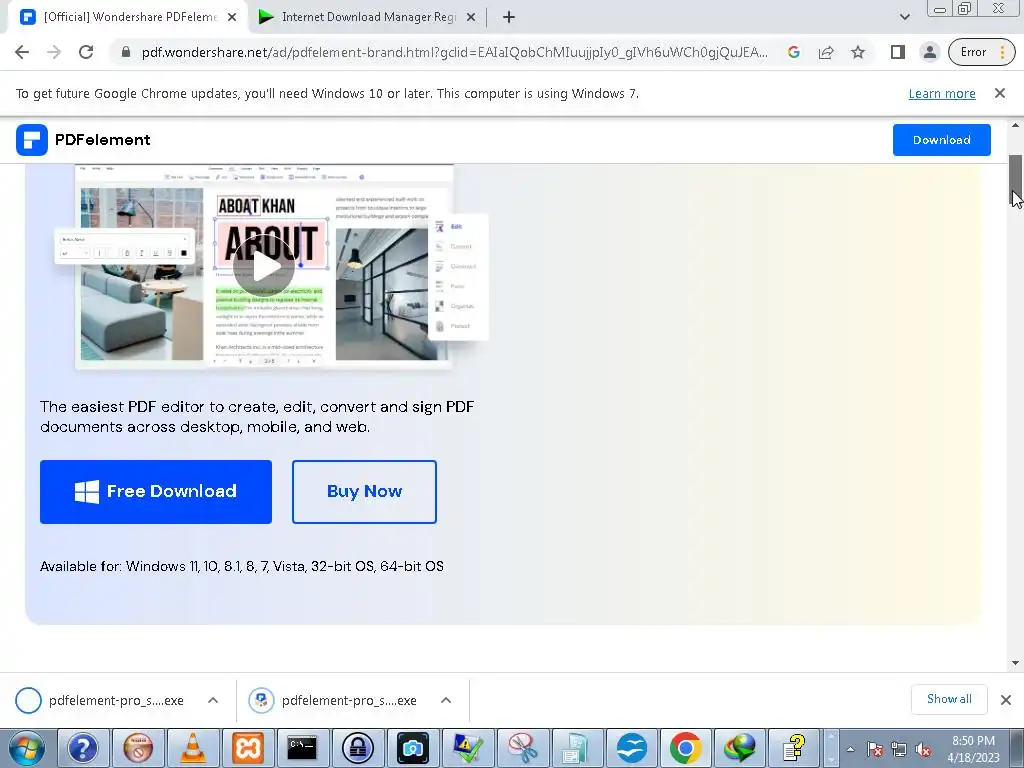Click the page scroll up arrow
Image resolution: width=1024 pixels, height=768 pixels.
coord(1016,125)
